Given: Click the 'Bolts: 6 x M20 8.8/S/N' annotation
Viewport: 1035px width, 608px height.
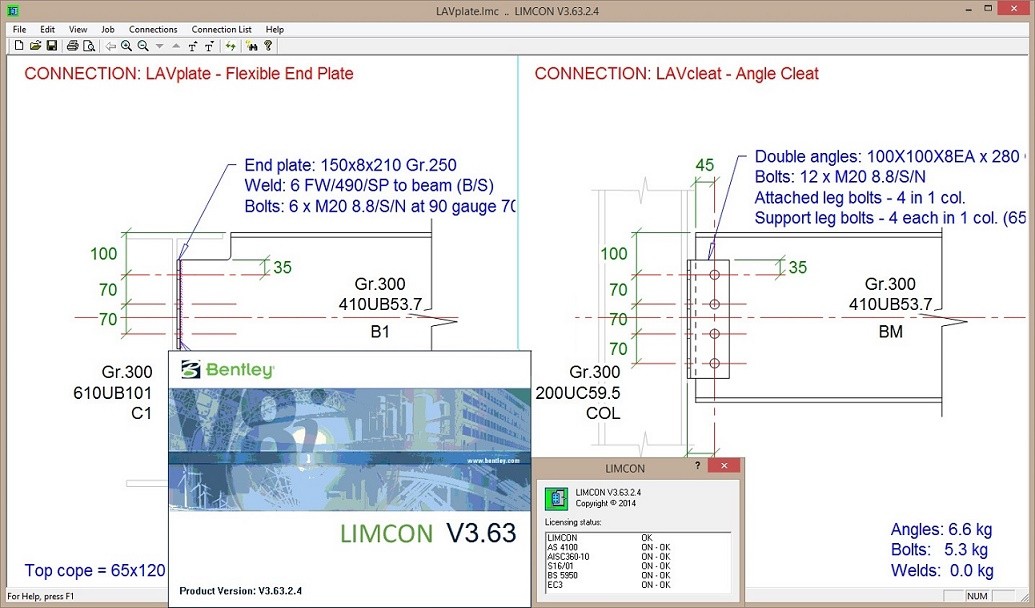Looking at the screenshot, I should coord(380,206).
